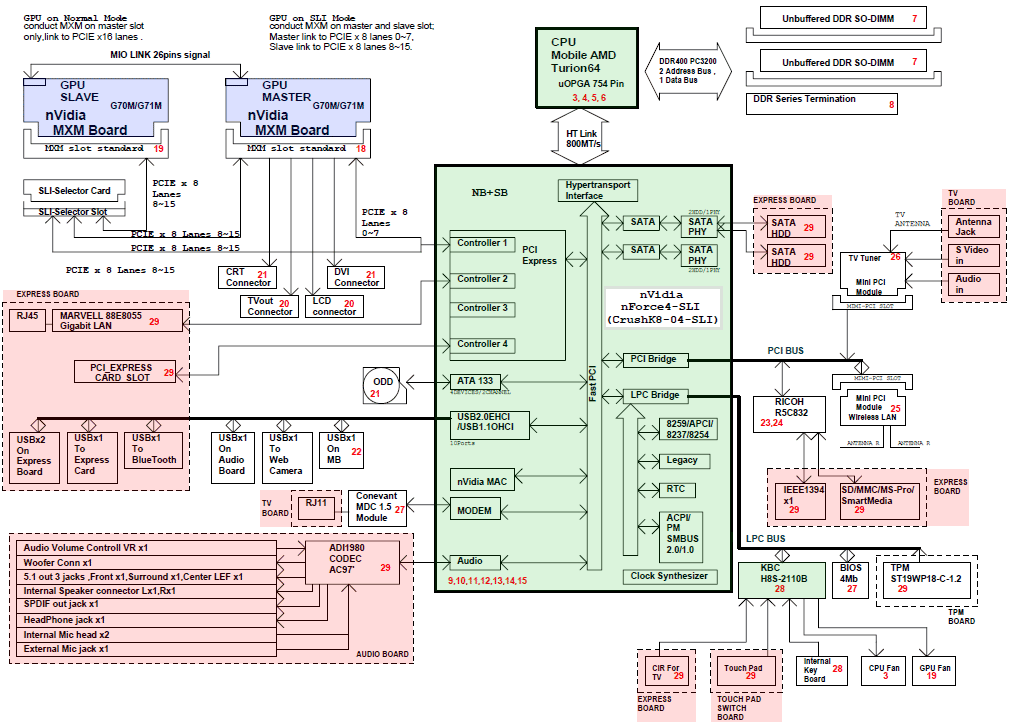Select the ODD circle element
This screenshot has width=1011, height=726.
pyautogui.click(x=383, y=385)
